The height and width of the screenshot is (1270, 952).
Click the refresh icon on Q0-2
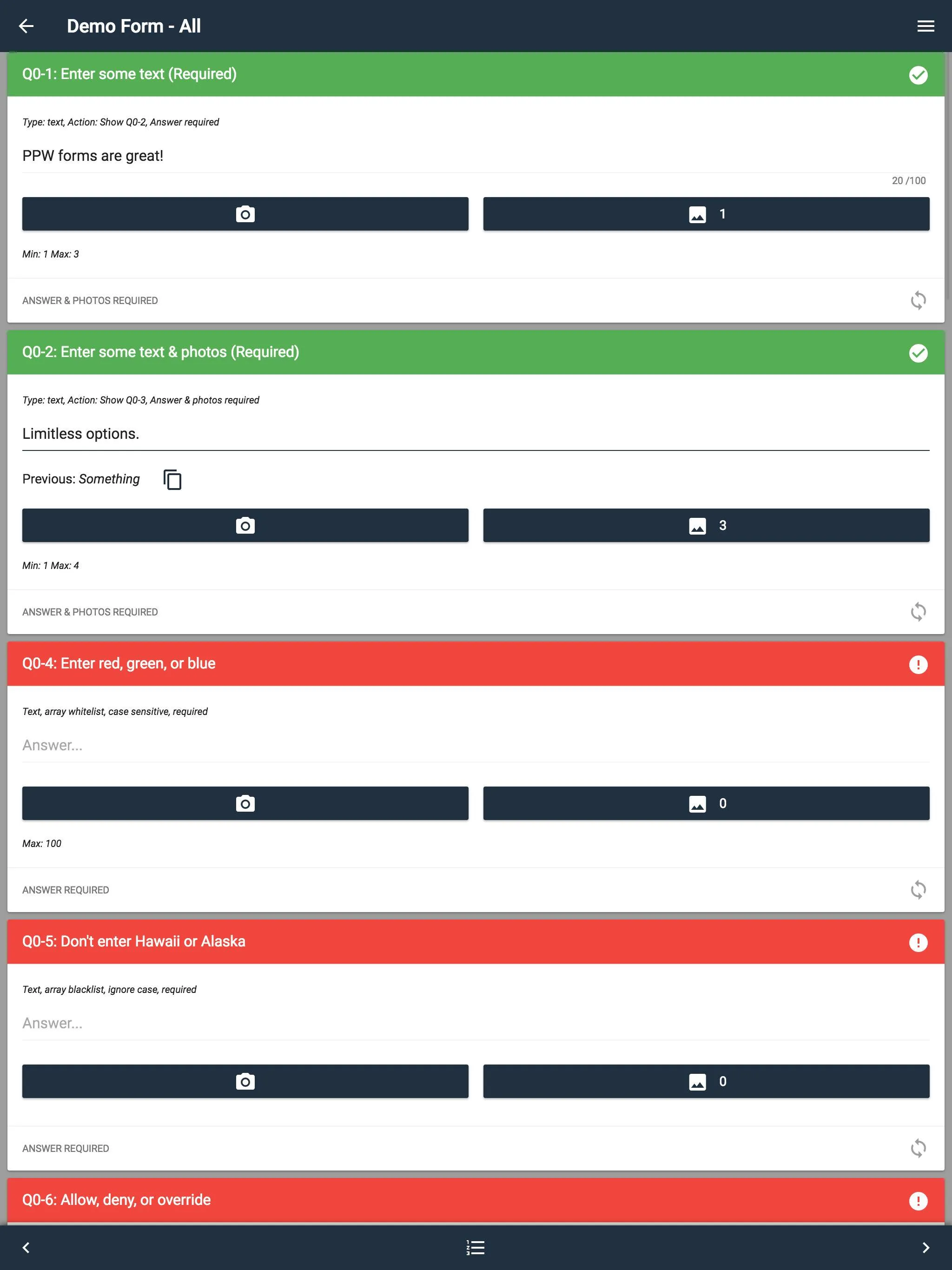coord(917,611)
